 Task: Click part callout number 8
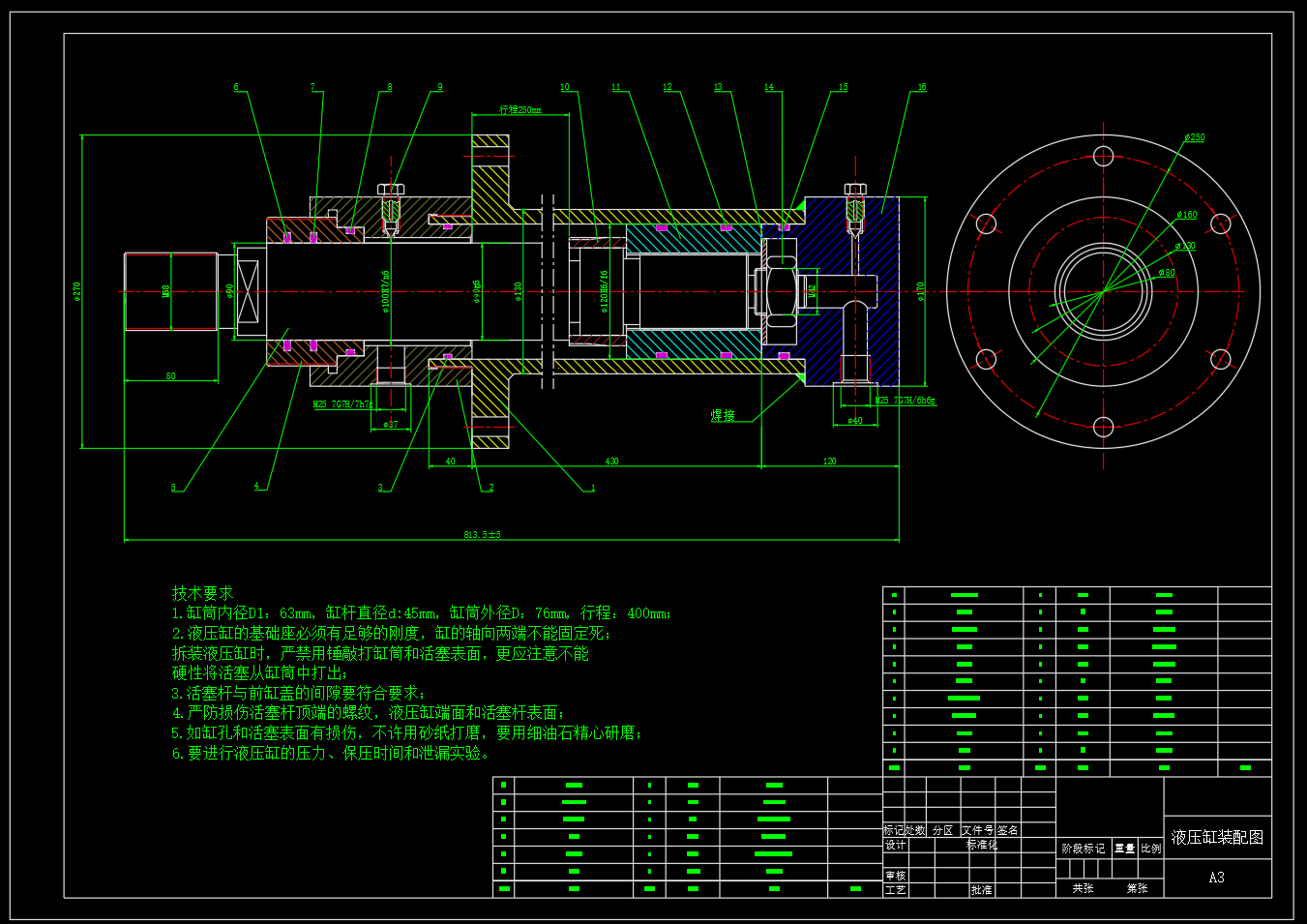390,87
